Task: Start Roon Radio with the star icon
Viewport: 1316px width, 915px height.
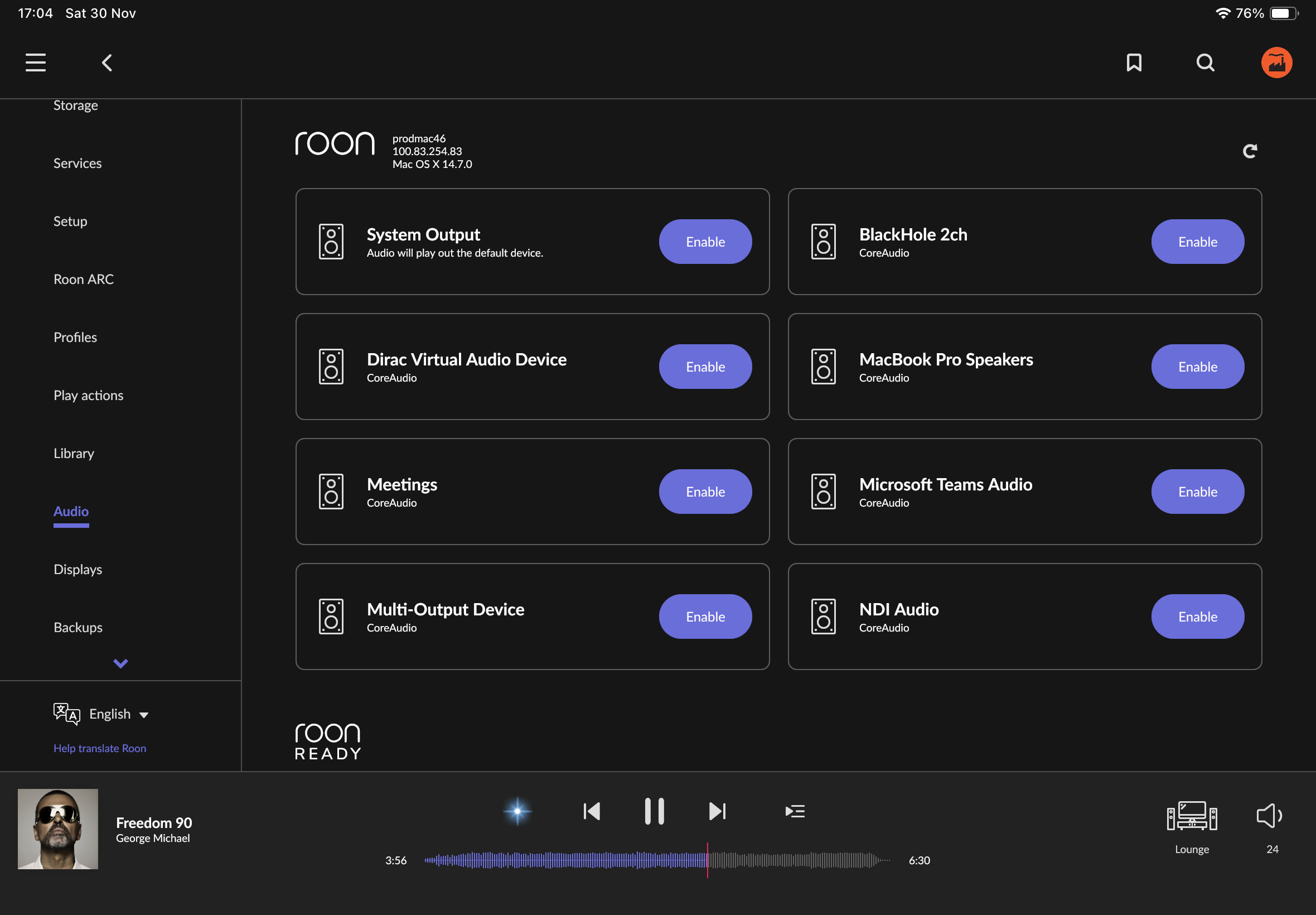Action: click(516, 811)
